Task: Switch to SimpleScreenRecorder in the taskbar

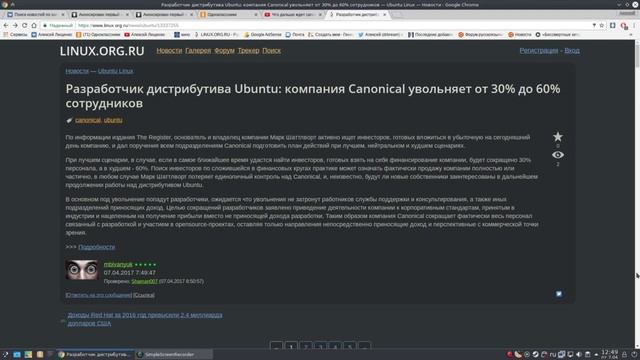Action: pyautogui.click(x=173, y=355)
